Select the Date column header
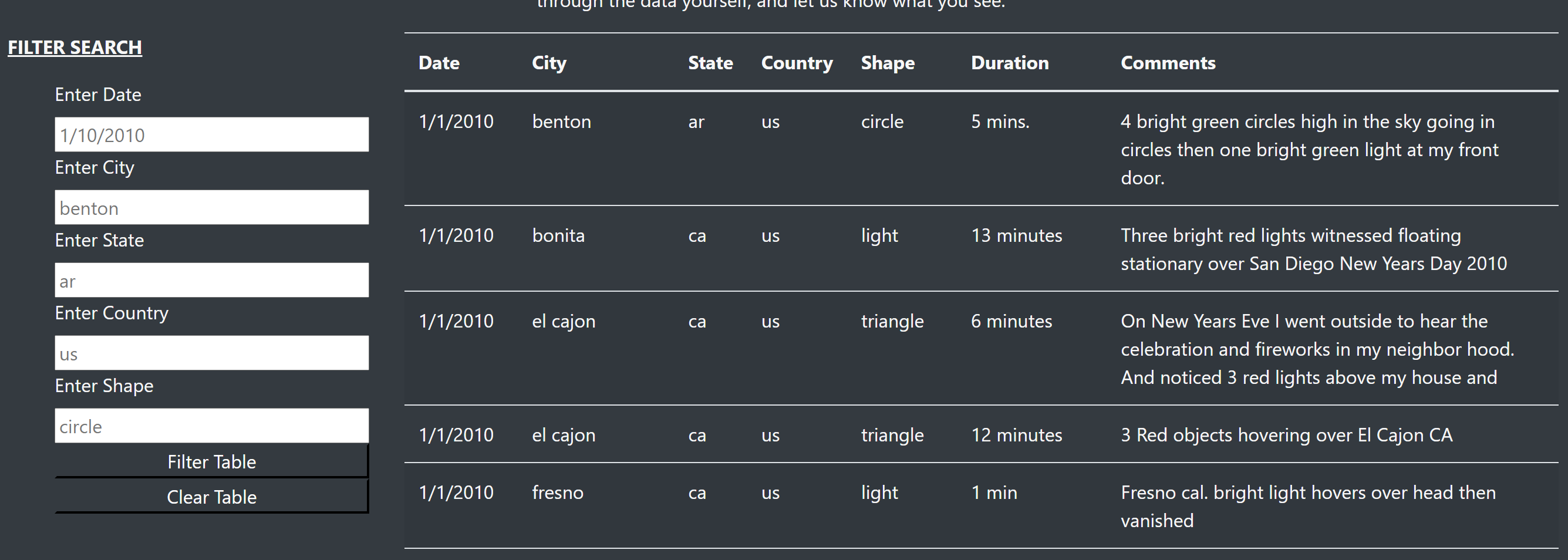 439,62
